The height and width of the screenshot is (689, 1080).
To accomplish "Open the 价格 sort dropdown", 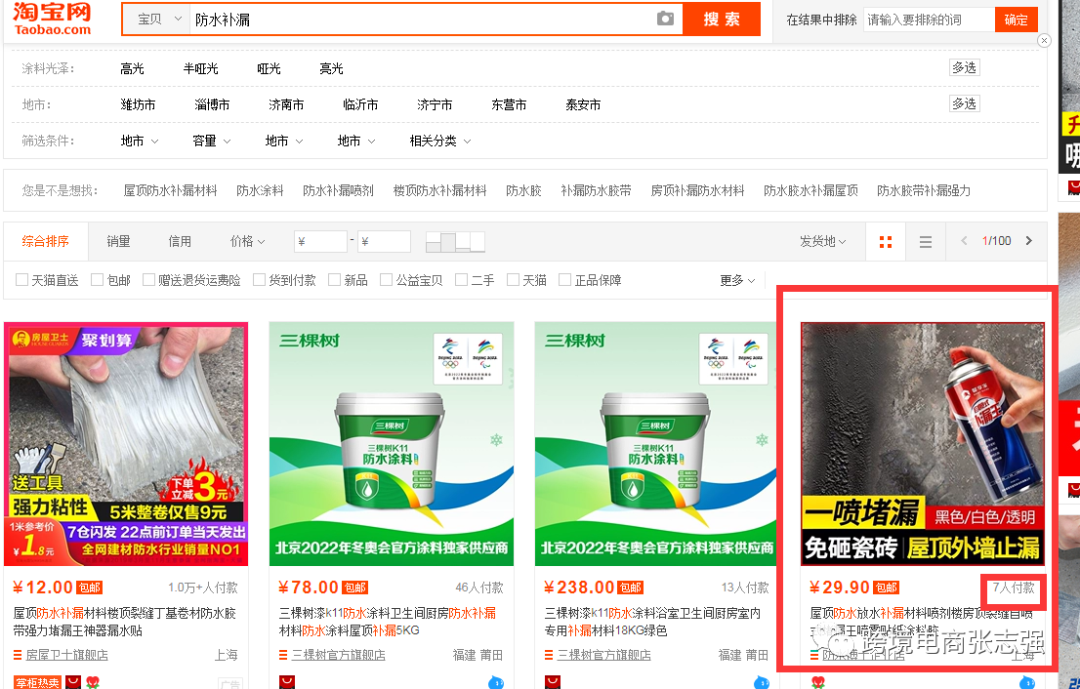I will [247, 241].
